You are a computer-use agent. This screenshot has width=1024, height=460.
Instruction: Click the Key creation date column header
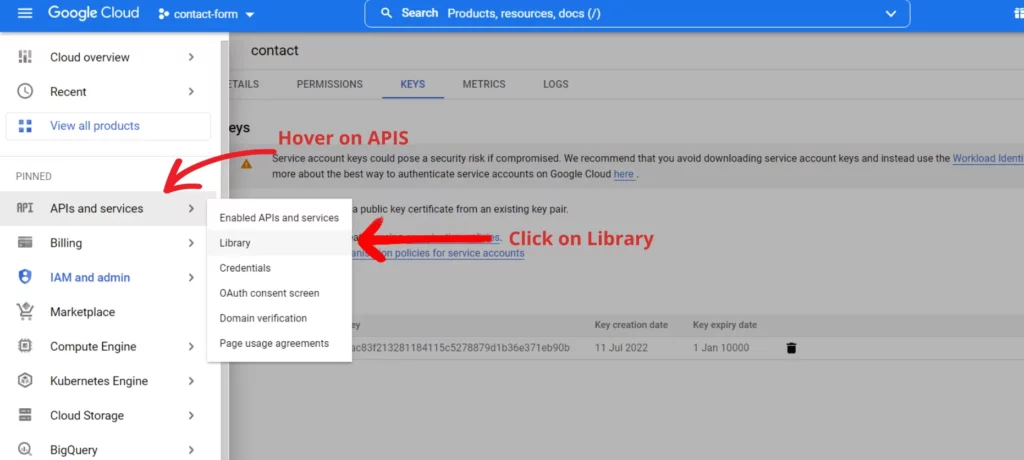[x=631, y=325]
